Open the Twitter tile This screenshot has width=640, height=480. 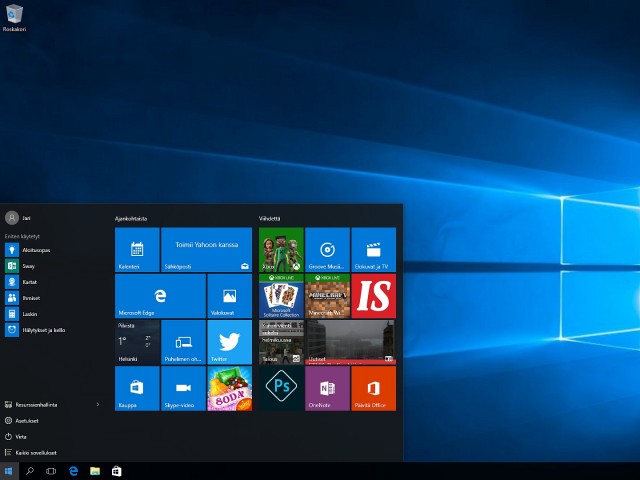[x=229, y=342]
